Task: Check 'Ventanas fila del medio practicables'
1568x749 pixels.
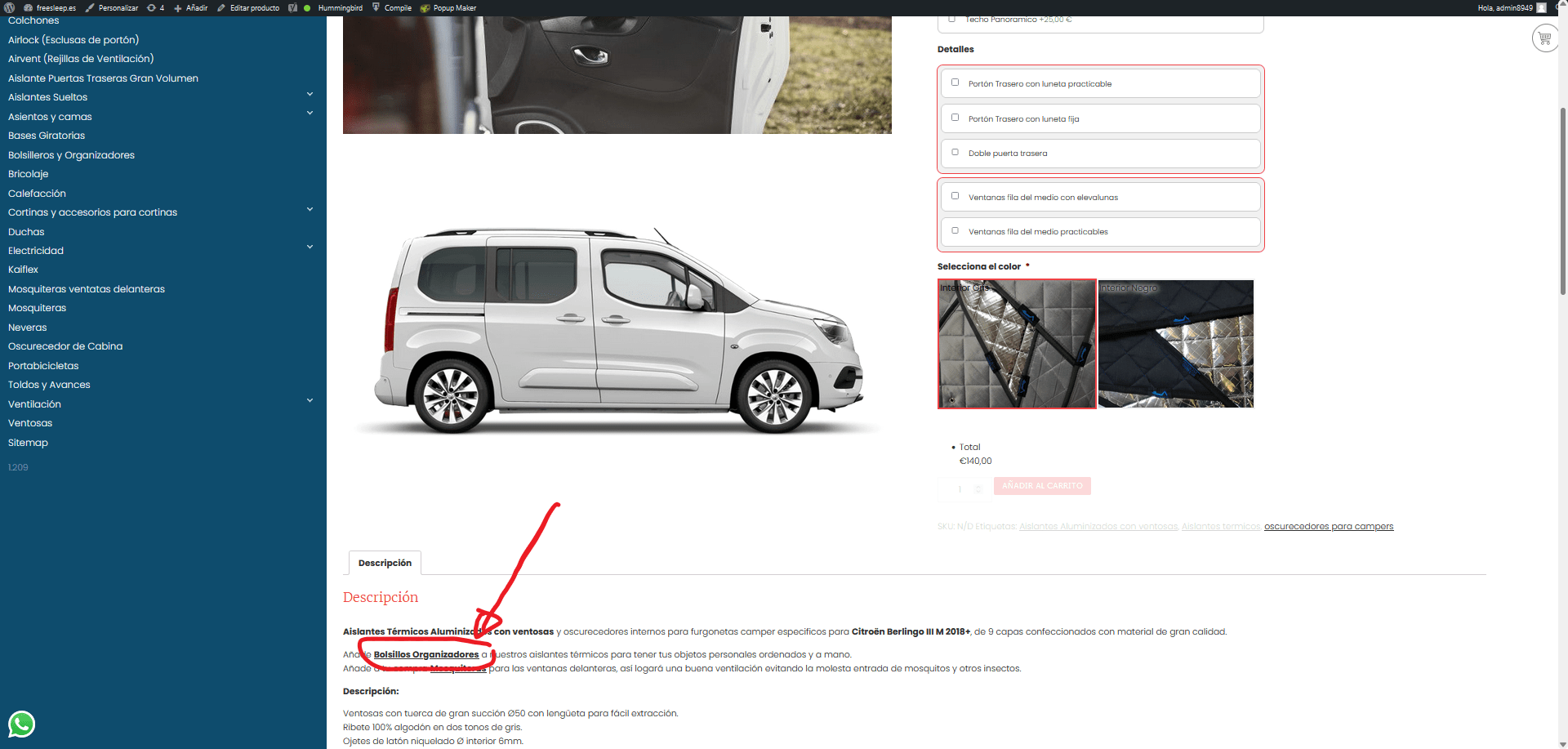Action: [955, 230]
